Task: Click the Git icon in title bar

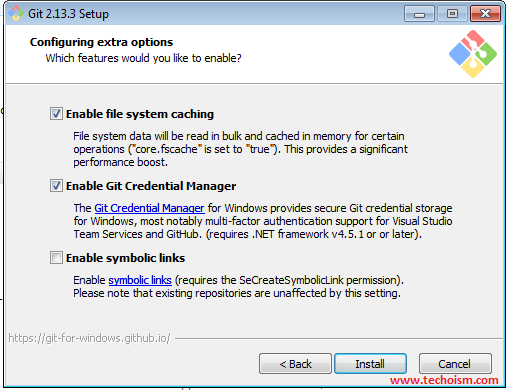Action: pyautogui.click(x=16, y=14)
